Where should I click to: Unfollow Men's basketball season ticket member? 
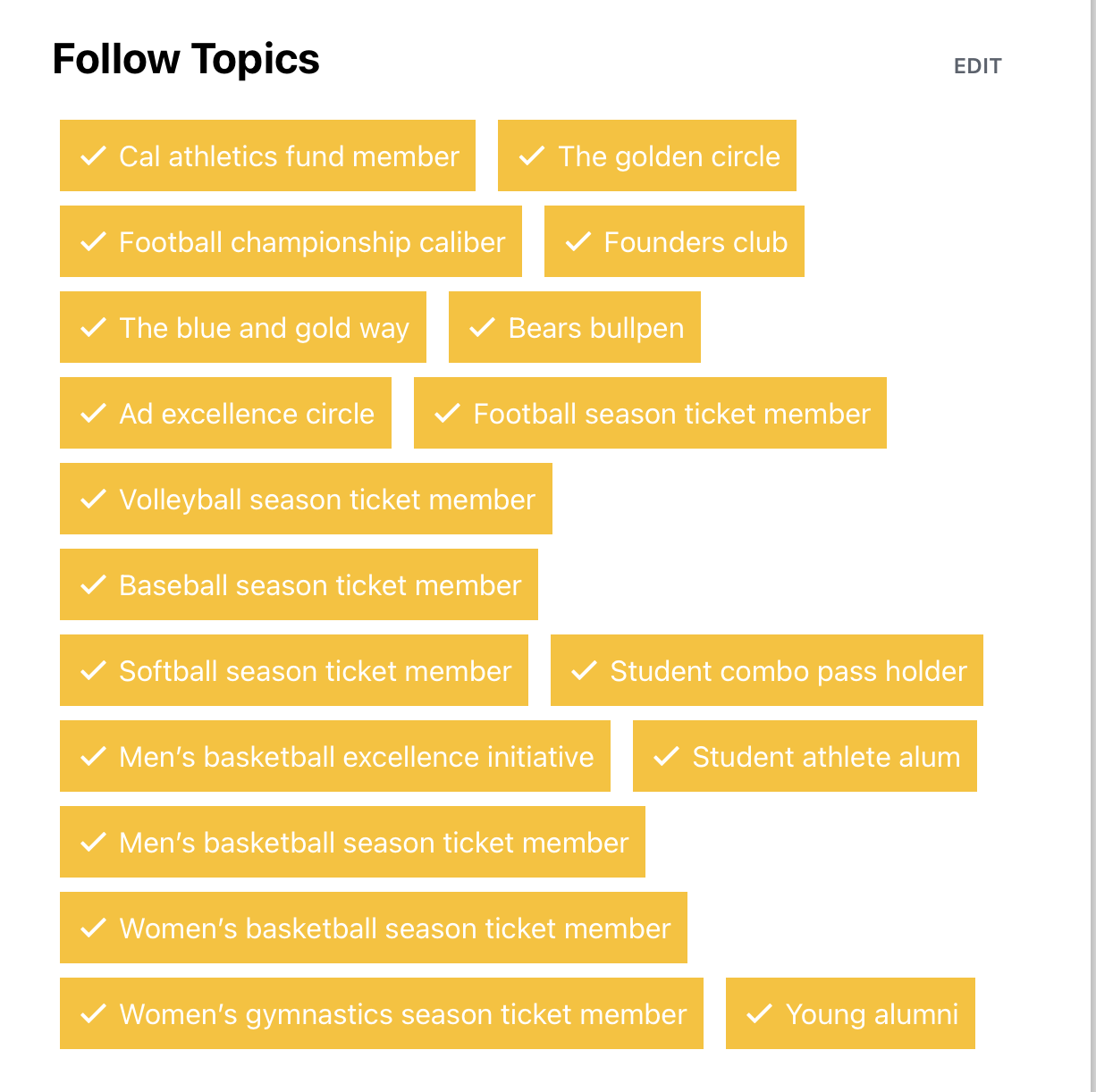point(352,842)
